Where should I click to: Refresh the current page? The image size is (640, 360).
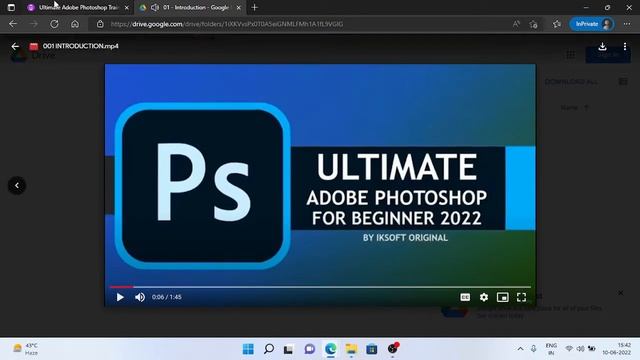(54, 24)
